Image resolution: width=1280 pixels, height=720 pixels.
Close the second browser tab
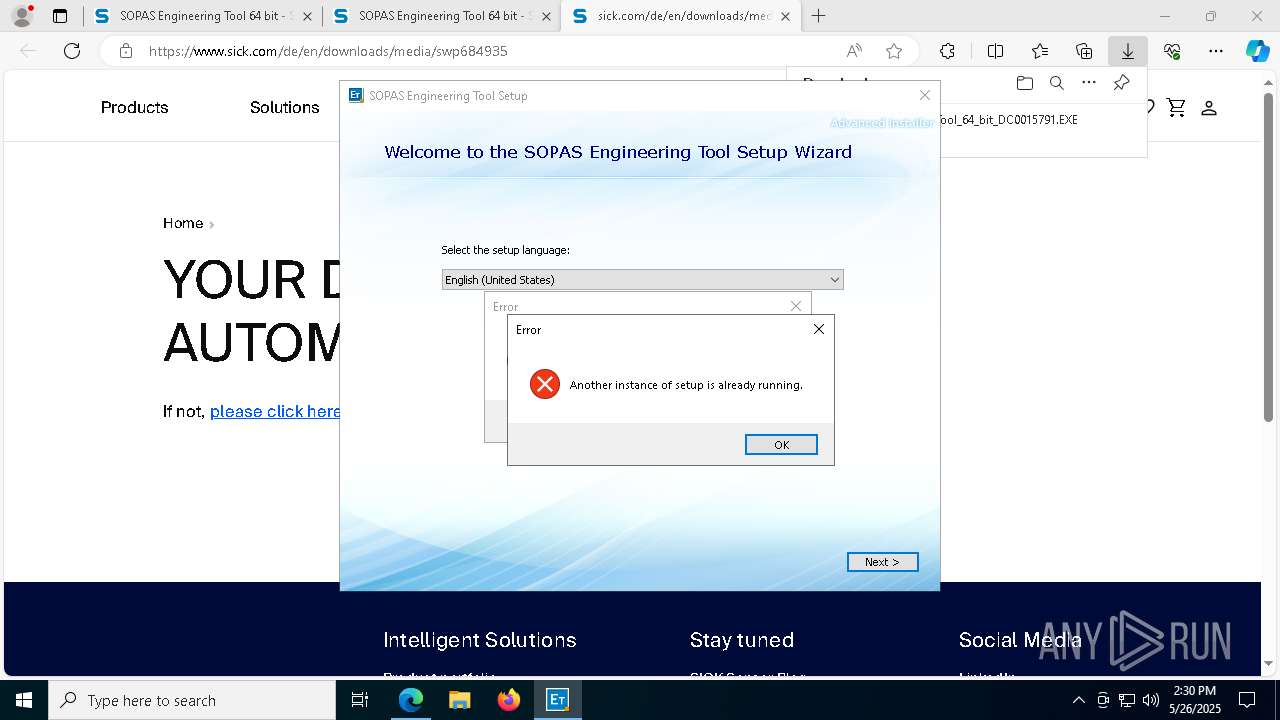coord(546,16)
